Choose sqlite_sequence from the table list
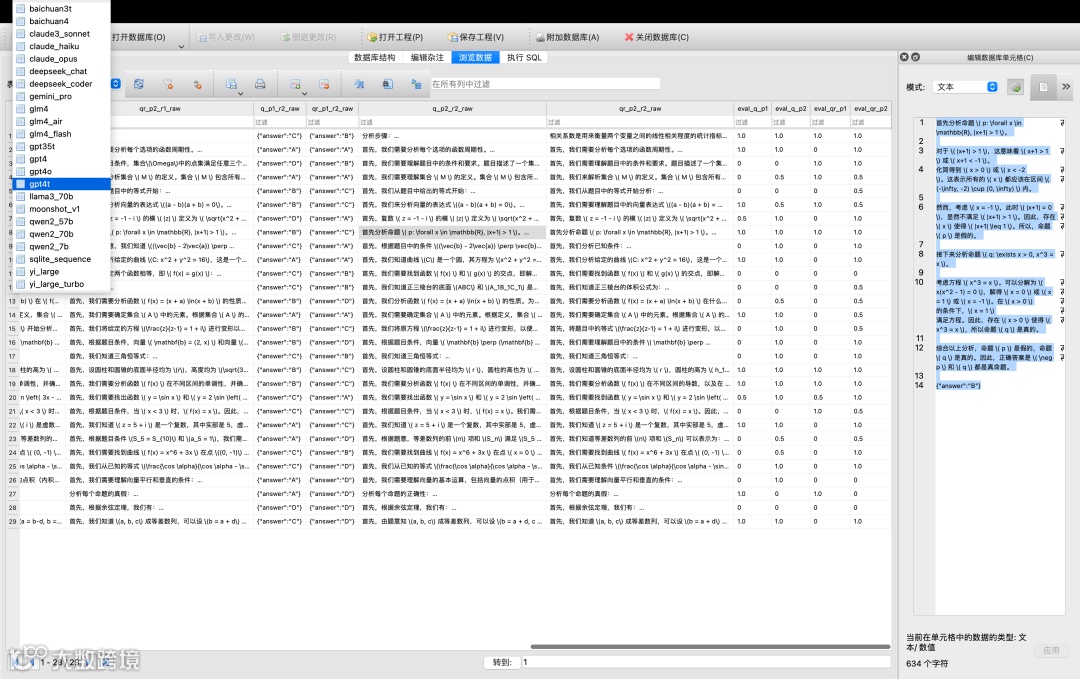Image resolution: width=1080 pixels, height=679 pixels. (x=62, y=259)
